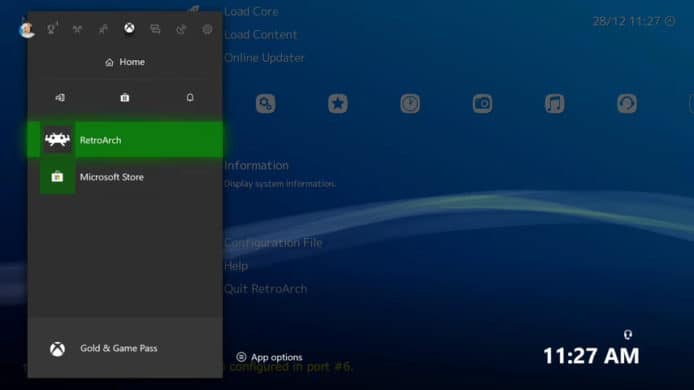The image size is (694, 390).
Task: Go to Home in the guide
Action: pyautogui.click(x=125, y=62)
